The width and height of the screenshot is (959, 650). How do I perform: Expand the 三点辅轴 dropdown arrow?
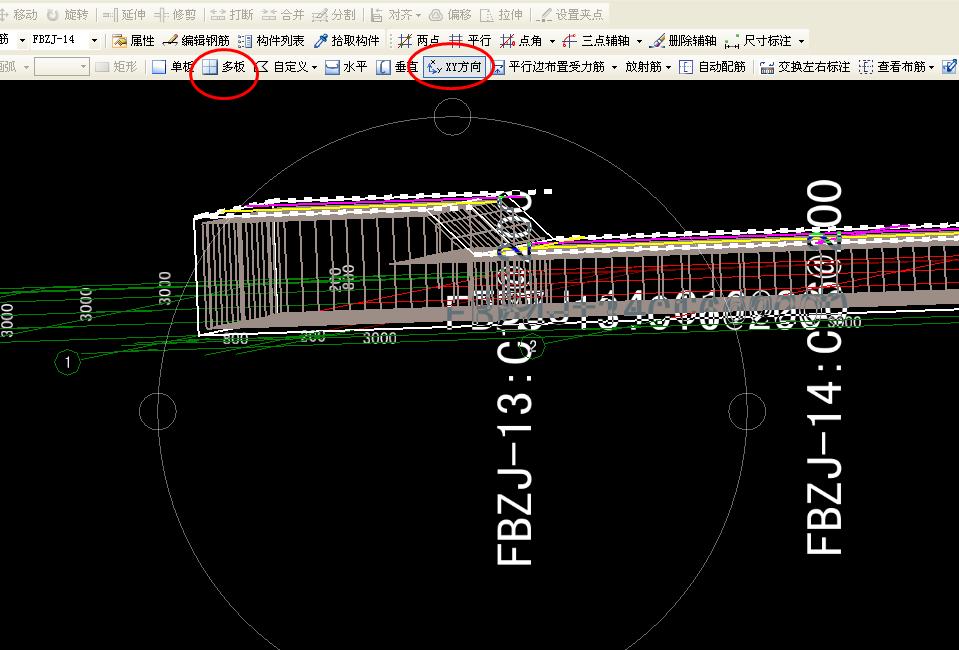(639, 41)
